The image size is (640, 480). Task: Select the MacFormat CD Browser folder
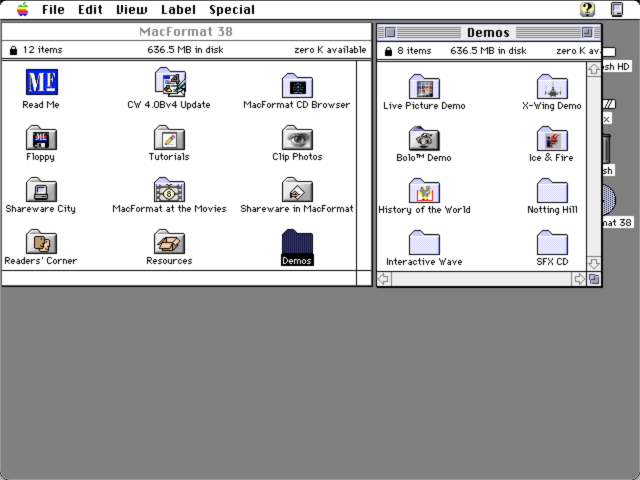(x=297, y=85)
